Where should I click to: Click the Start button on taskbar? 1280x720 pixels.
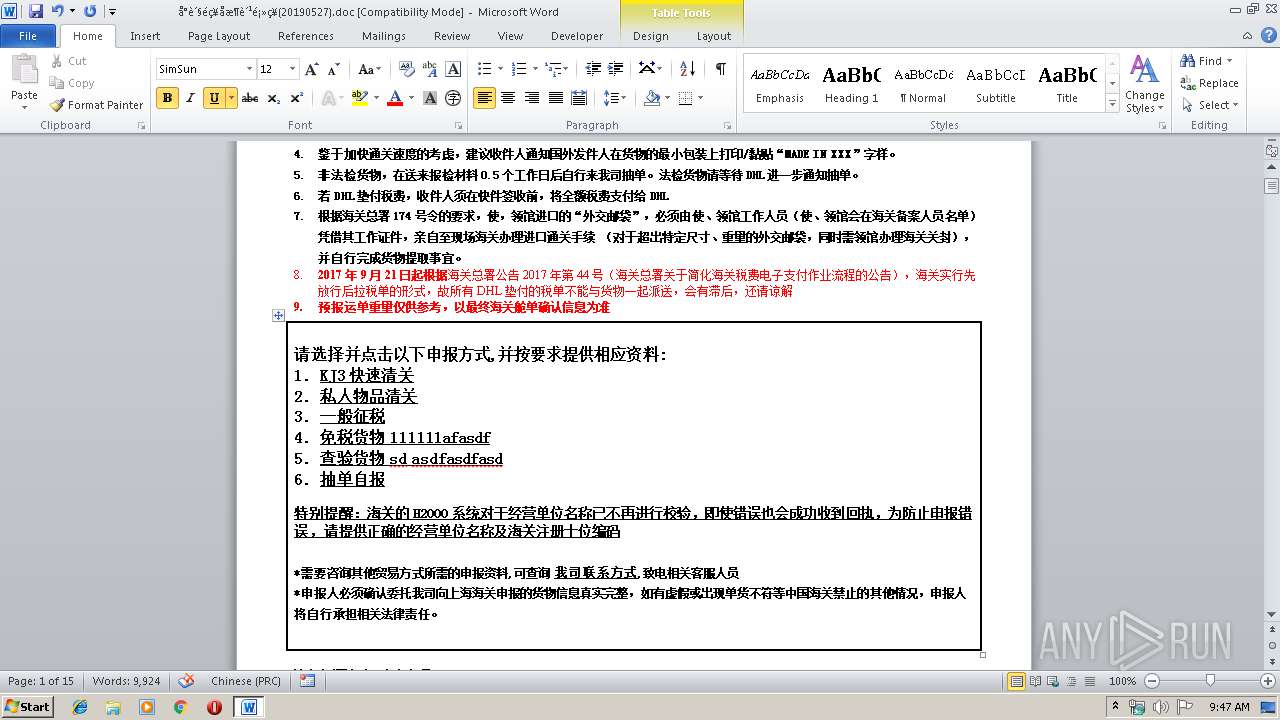click(28, 706)
